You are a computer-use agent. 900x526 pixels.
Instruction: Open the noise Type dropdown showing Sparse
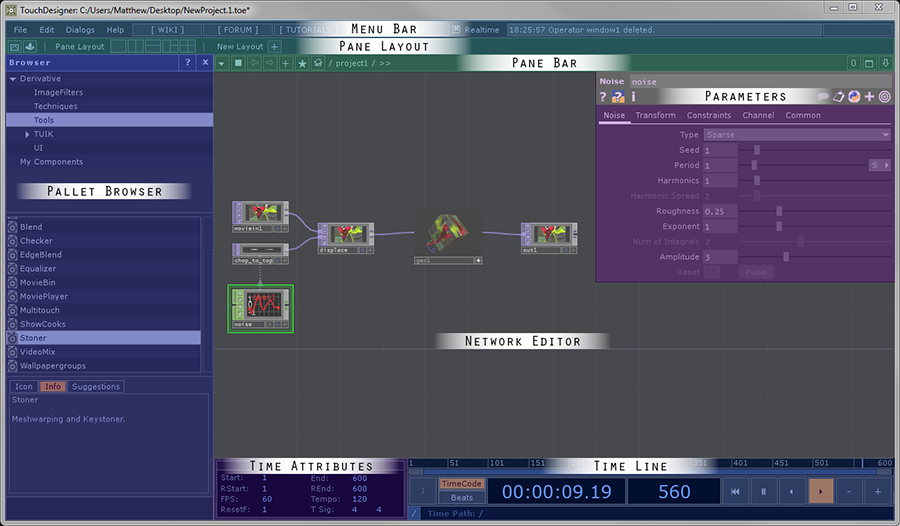click(x=796, y=135)
